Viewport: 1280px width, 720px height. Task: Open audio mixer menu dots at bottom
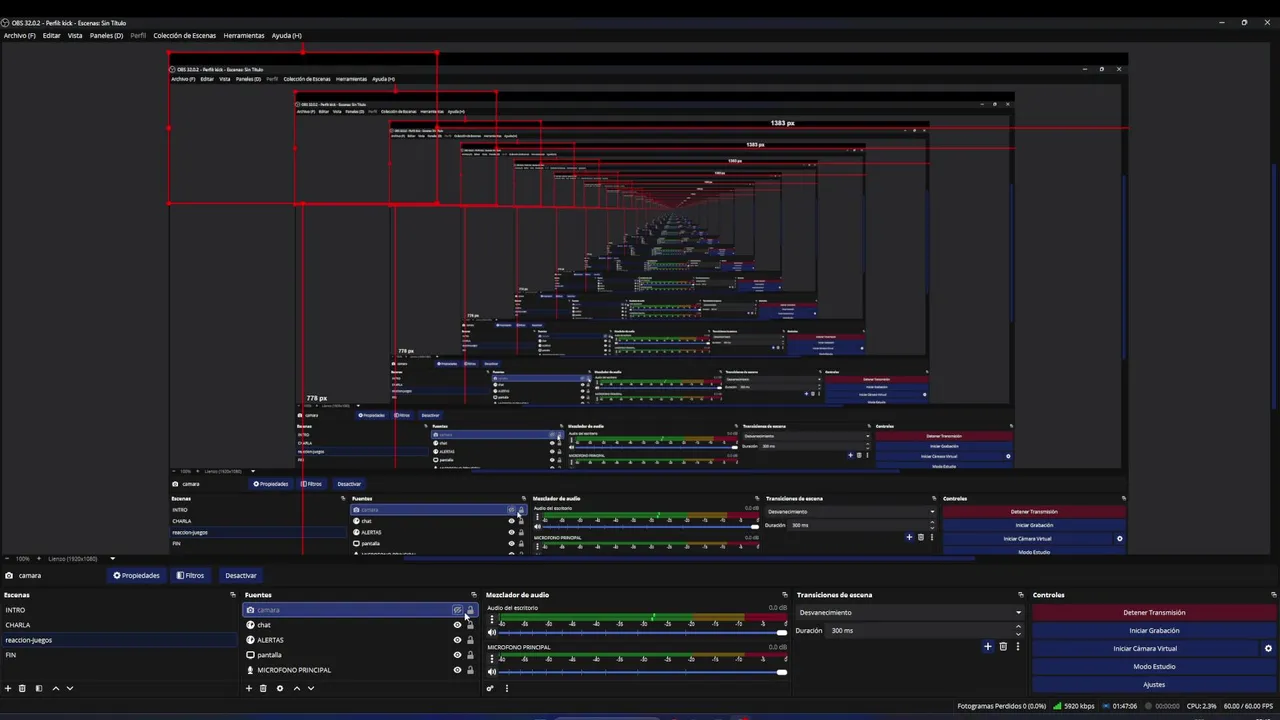pyautogui.click(x=507, y=688)
